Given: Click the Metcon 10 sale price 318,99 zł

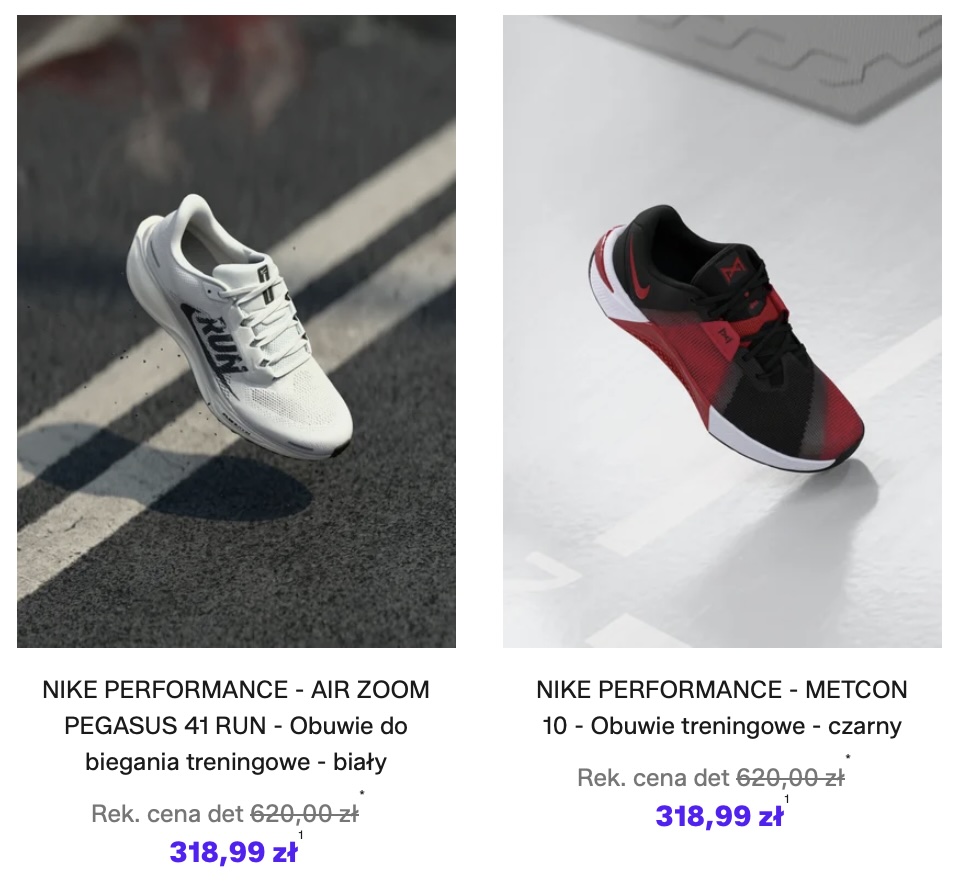Looking at the screenshot, I should click(x=719, y=816).
